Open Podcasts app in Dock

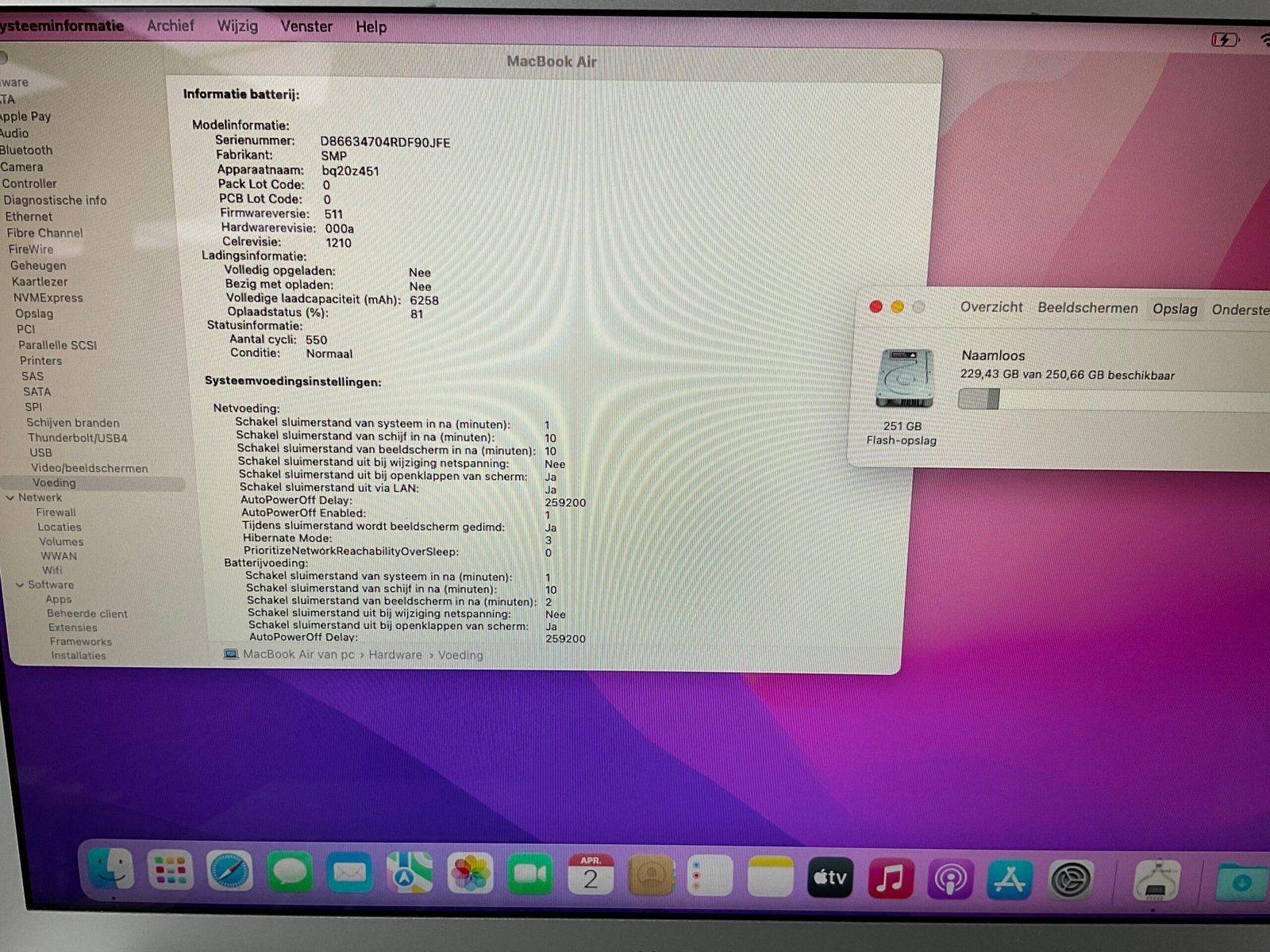[x=949, y=879]
